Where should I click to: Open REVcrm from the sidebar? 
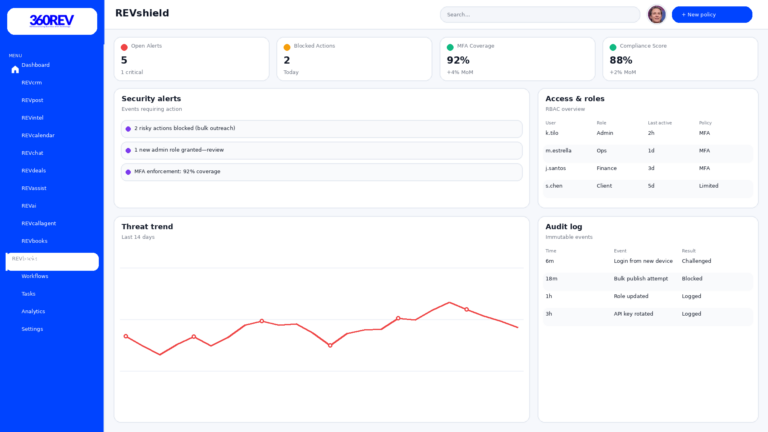click(32, 83)
